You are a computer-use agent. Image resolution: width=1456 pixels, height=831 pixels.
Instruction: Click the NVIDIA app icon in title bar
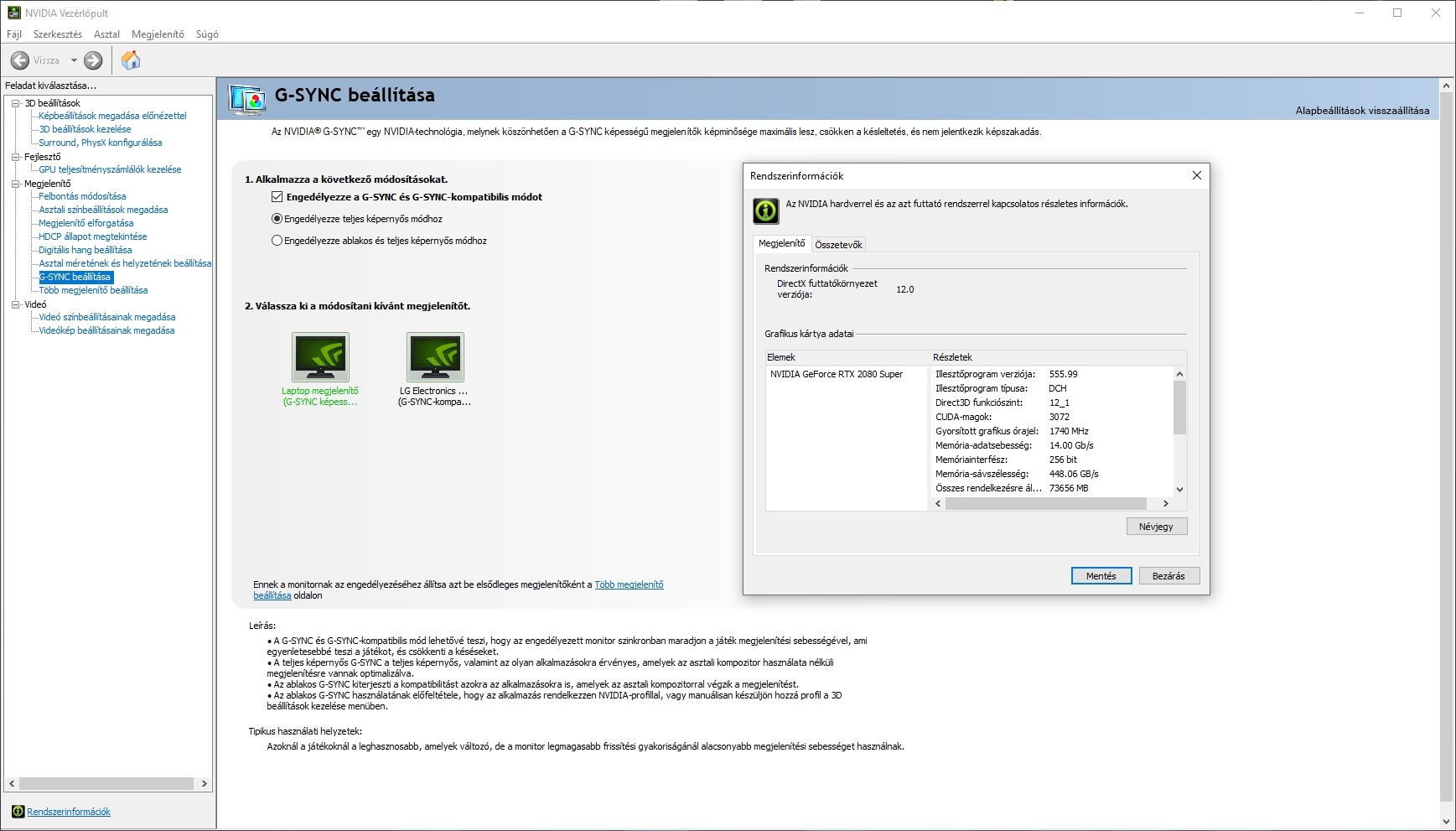(x=13, y=13)
